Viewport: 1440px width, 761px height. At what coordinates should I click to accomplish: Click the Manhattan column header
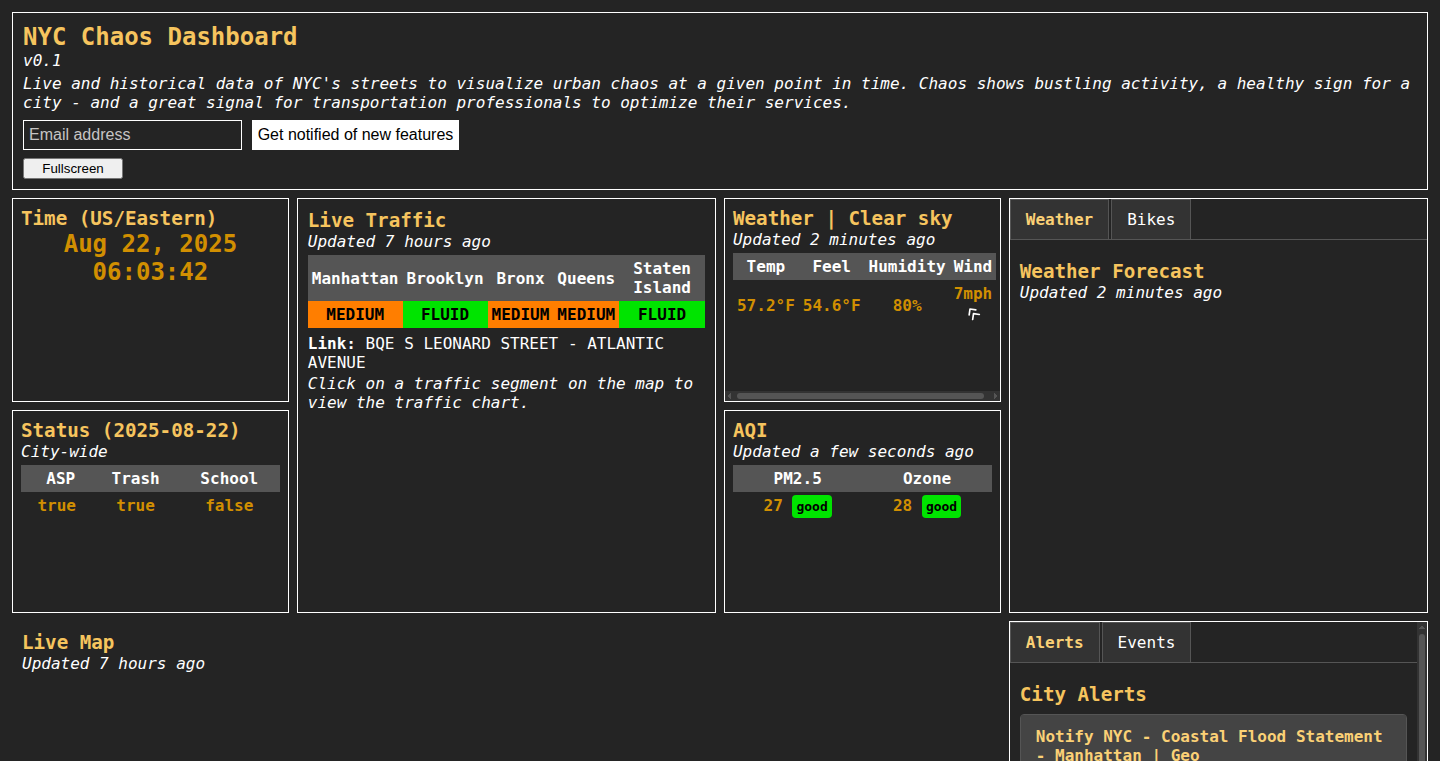tap(355, 278)
